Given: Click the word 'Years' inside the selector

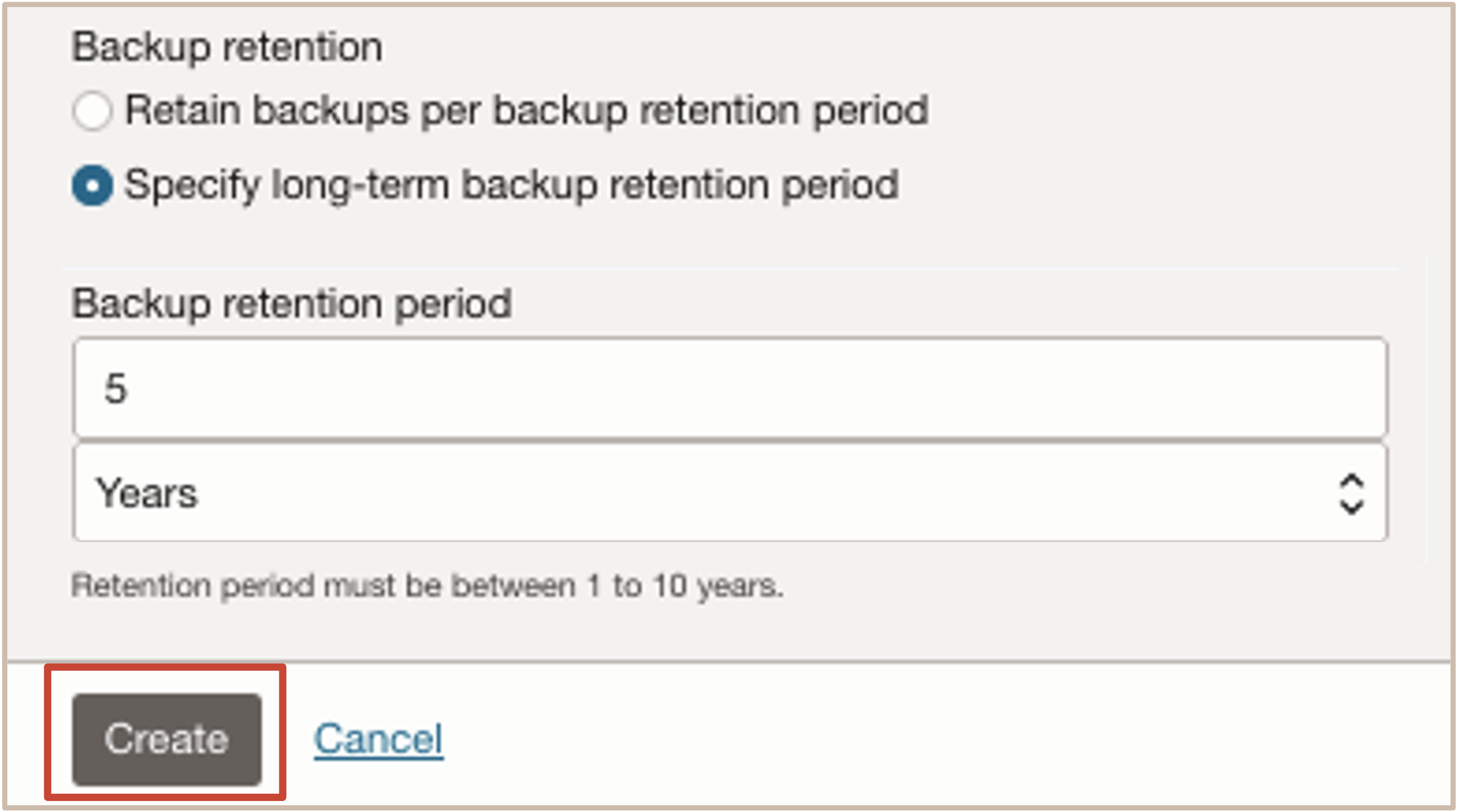Looking at the screenshot, I should click(147, 493).
